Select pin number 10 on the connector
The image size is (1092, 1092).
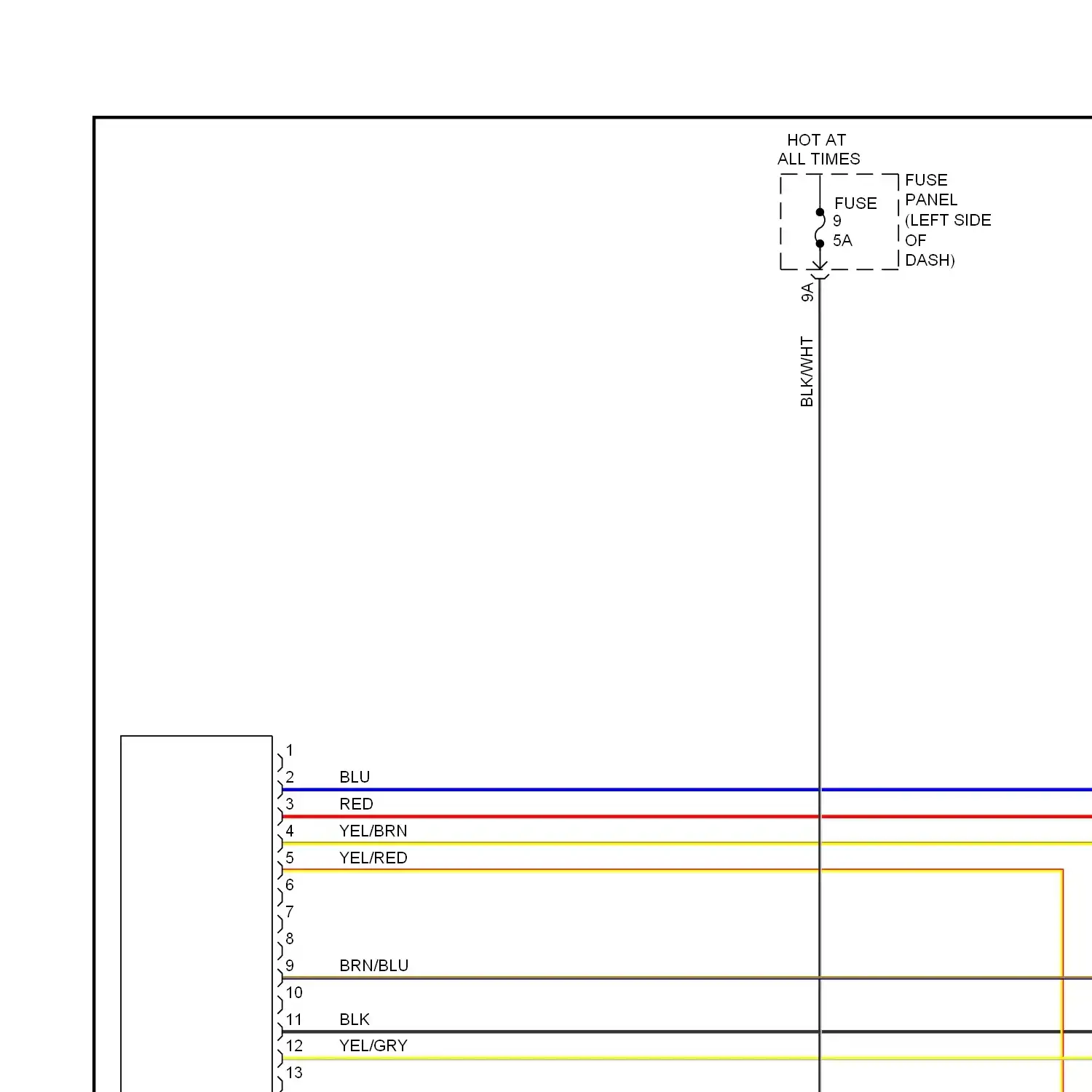tap(294, 992)
